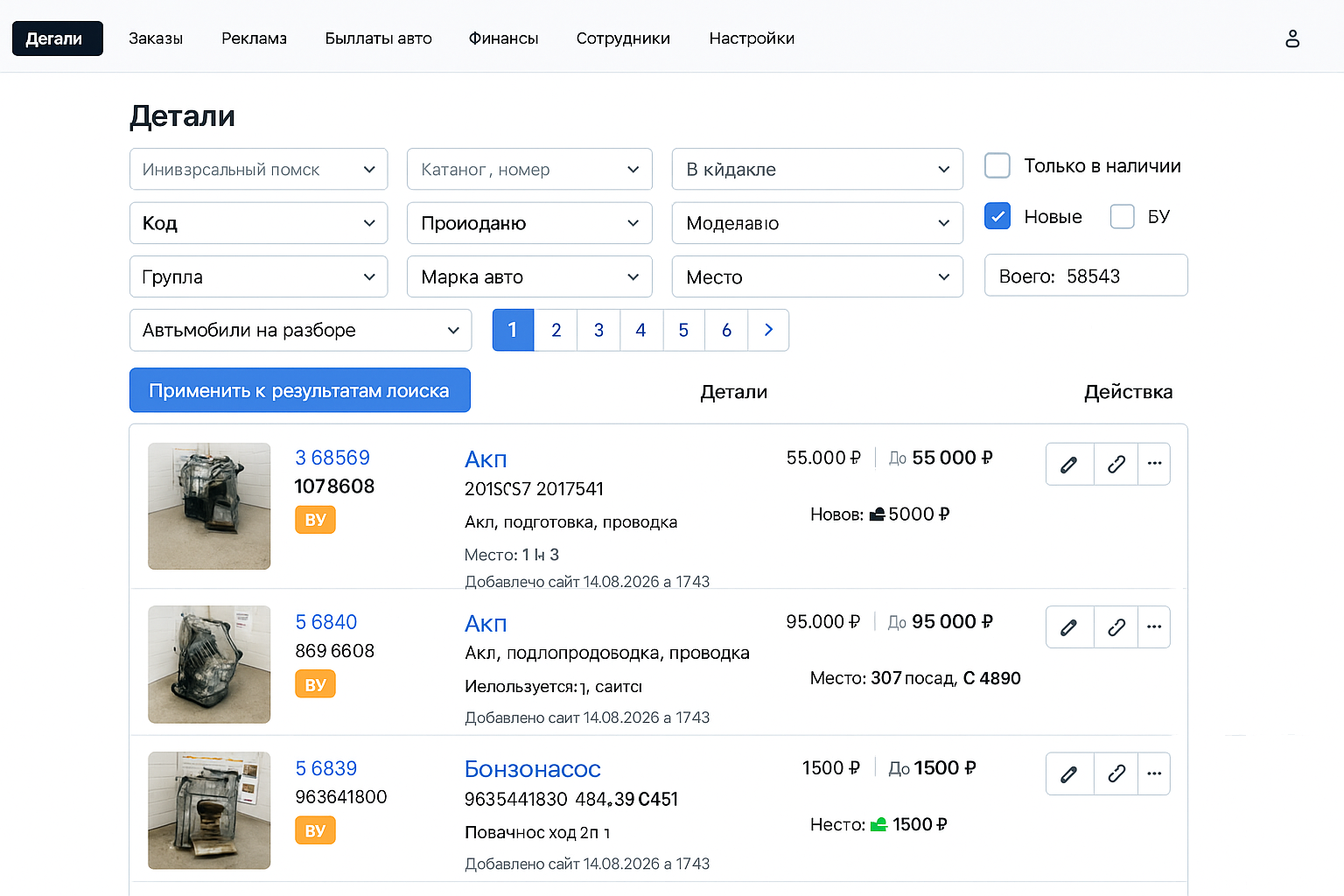Edit part 5 6840 with pencil icon

click(1069, 627)
